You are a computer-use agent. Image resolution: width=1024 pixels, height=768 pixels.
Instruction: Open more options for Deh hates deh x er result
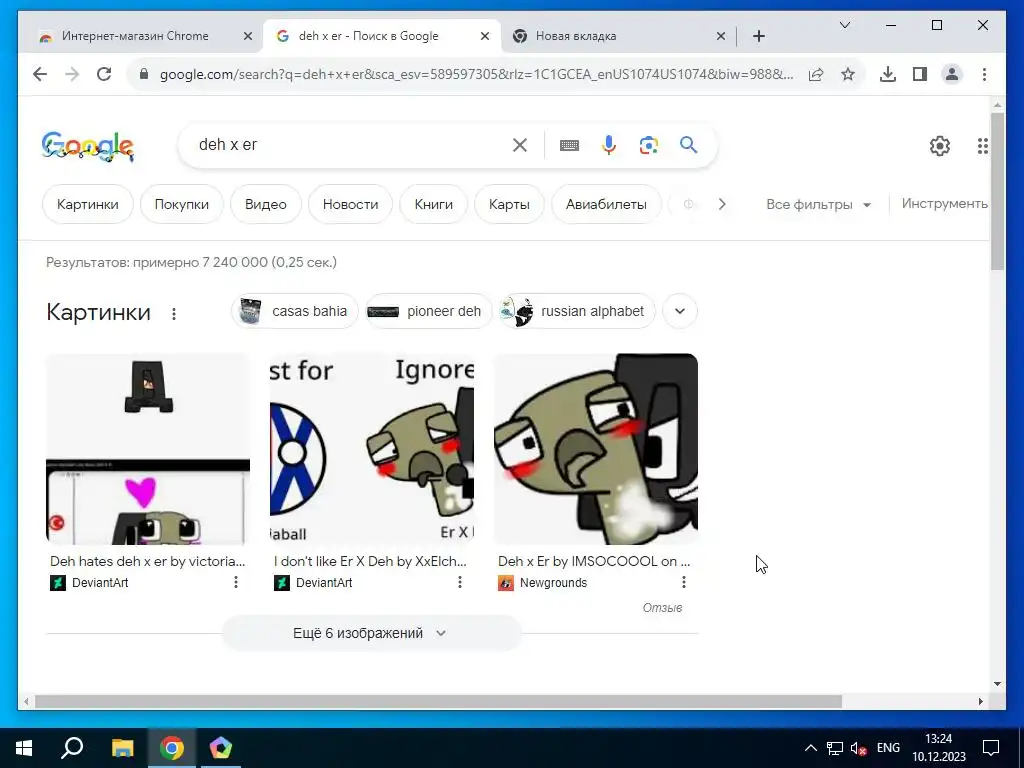(236, 582)
